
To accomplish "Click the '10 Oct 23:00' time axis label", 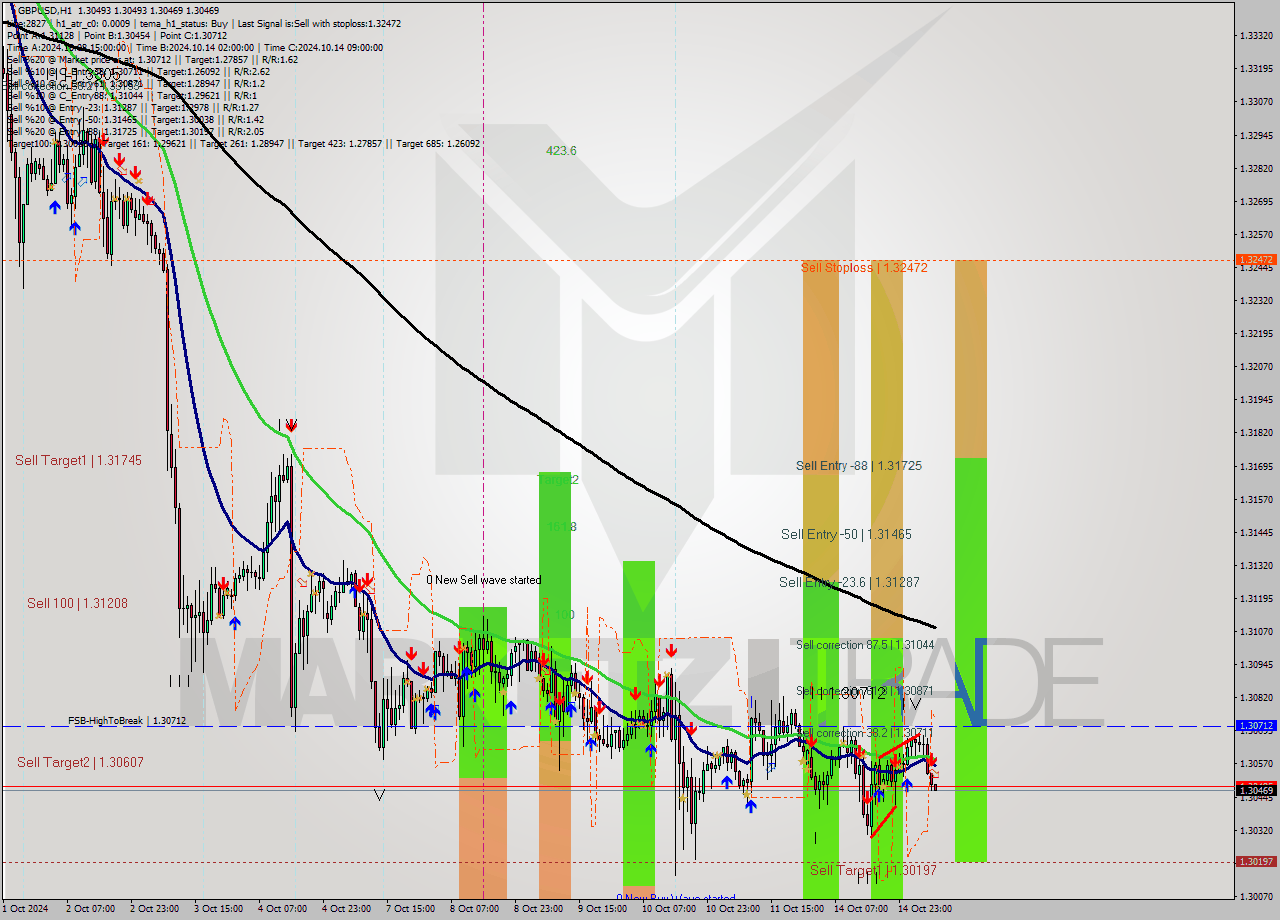I will click(732, 909).
